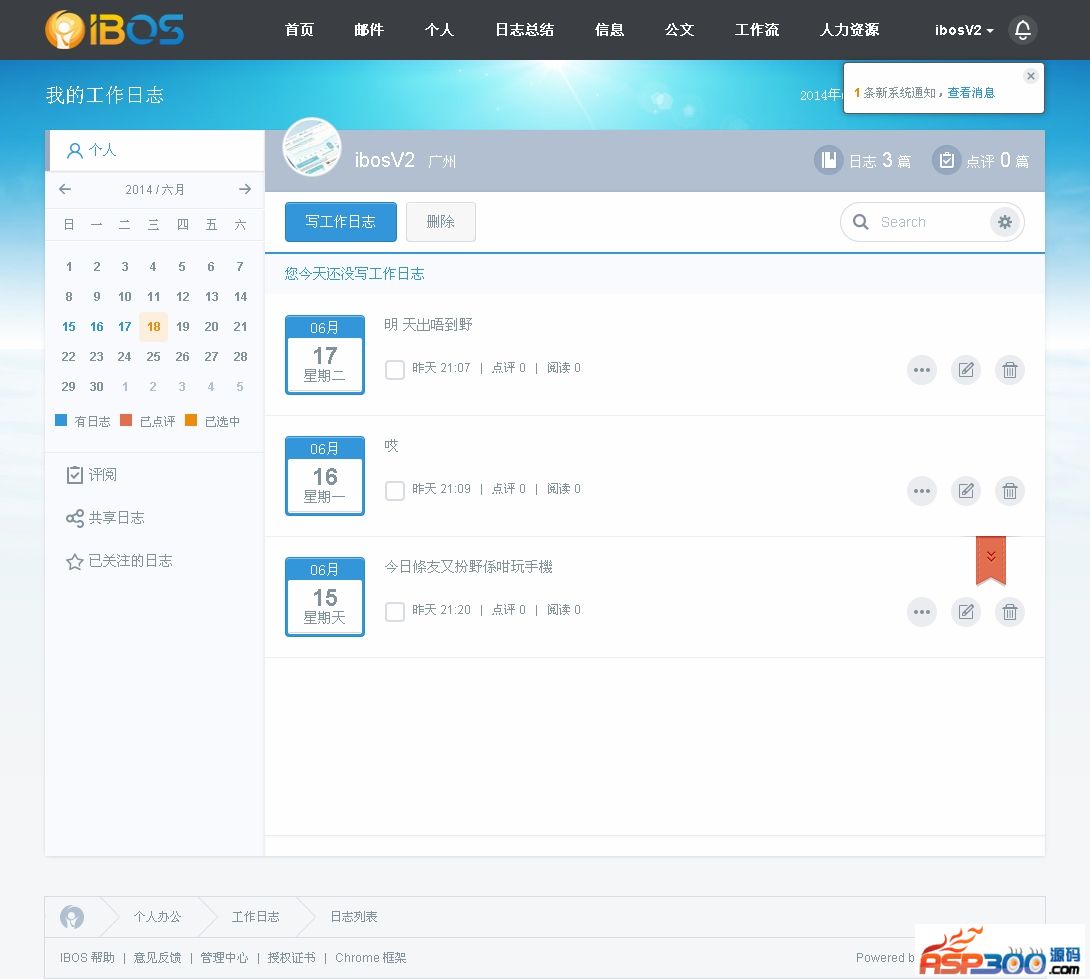
Task: Select June 16 in the calendar
Action: click(97, 326)
